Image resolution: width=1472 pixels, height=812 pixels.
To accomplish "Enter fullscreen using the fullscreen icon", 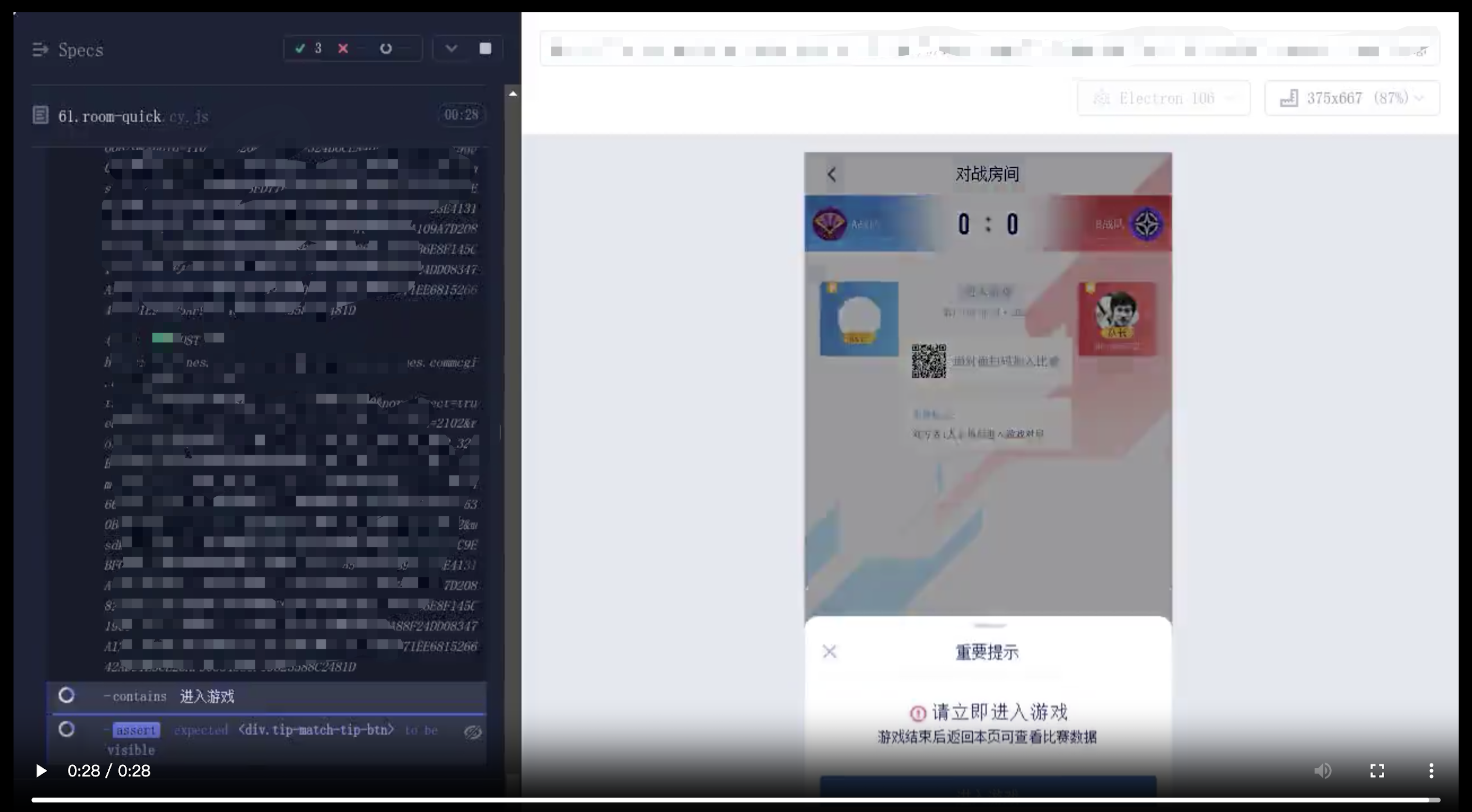I will [x=1377, y=770].
